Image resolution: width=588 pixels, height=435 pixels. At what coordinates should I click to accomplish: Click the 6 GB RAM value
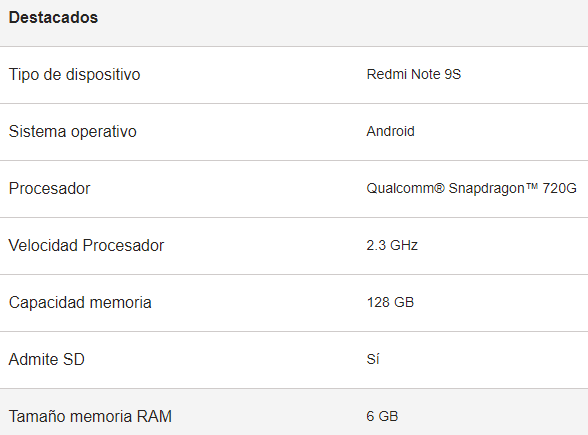coord(382,416)
